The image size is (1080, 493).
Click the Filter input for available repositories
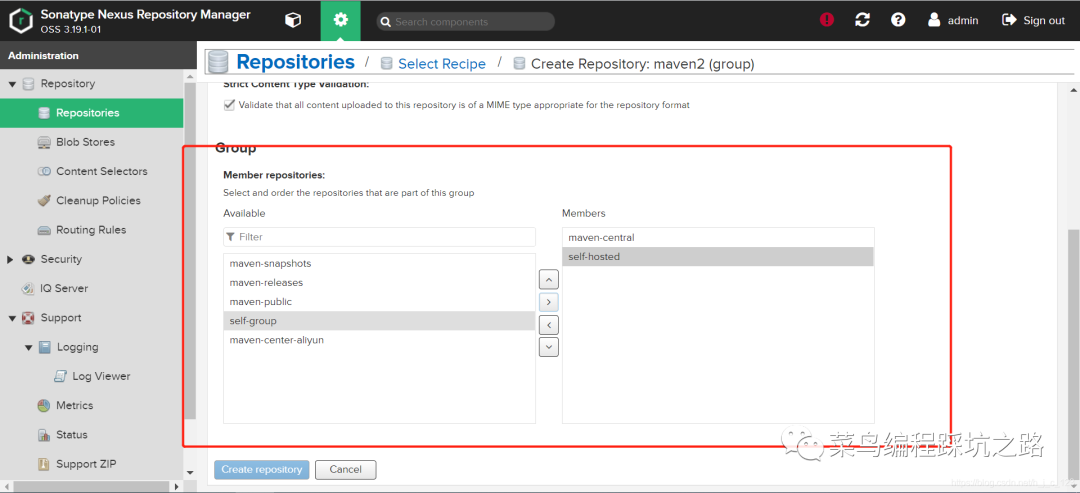380,237
